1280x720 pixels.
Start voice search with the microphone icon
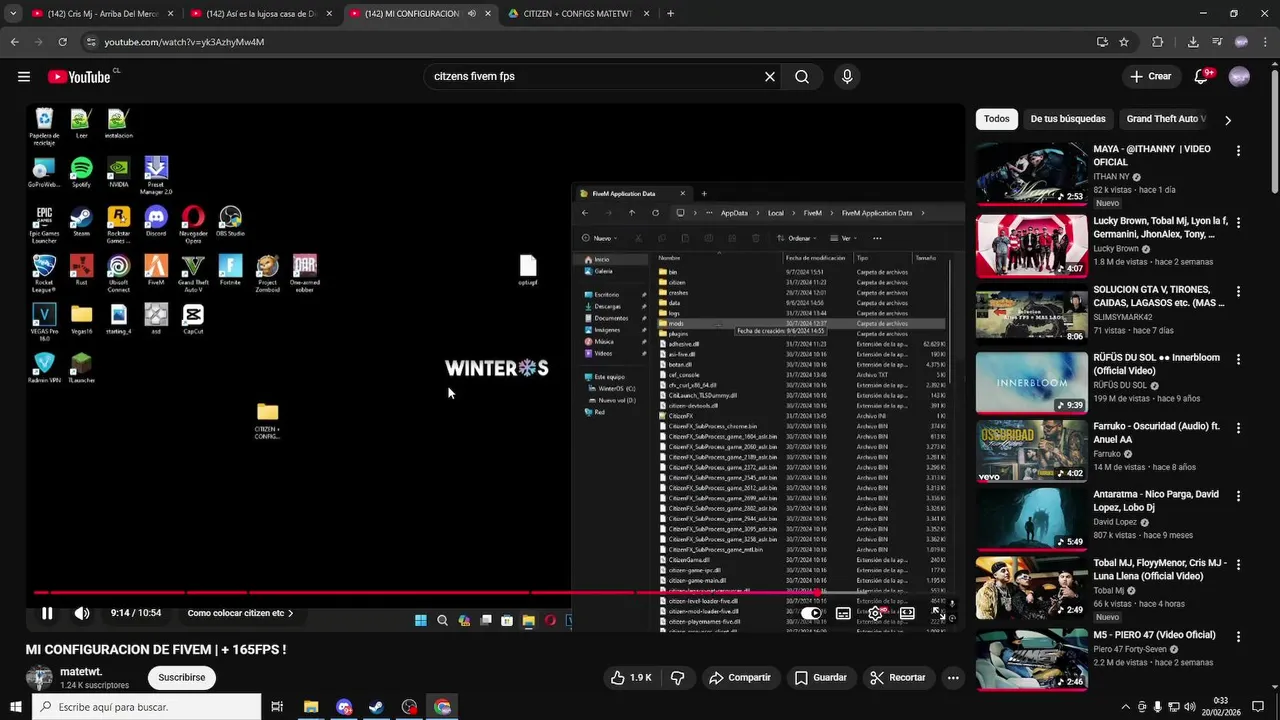click(x=847, y=77)
